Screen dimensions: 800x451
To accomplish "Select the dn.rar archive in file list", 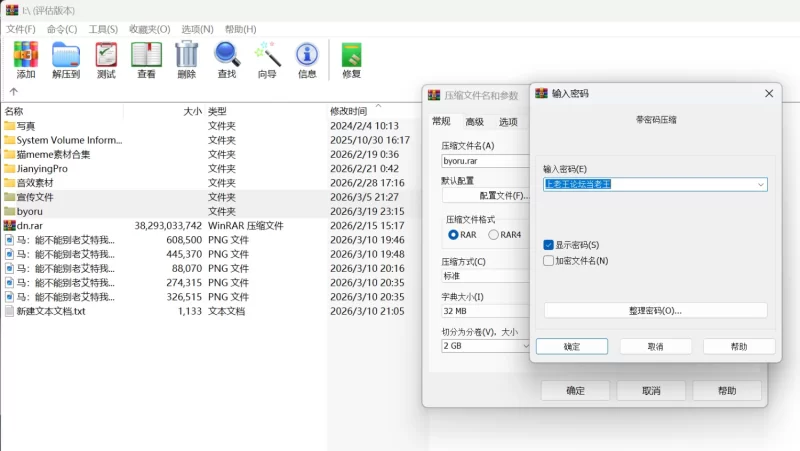I will coord(28,226).
